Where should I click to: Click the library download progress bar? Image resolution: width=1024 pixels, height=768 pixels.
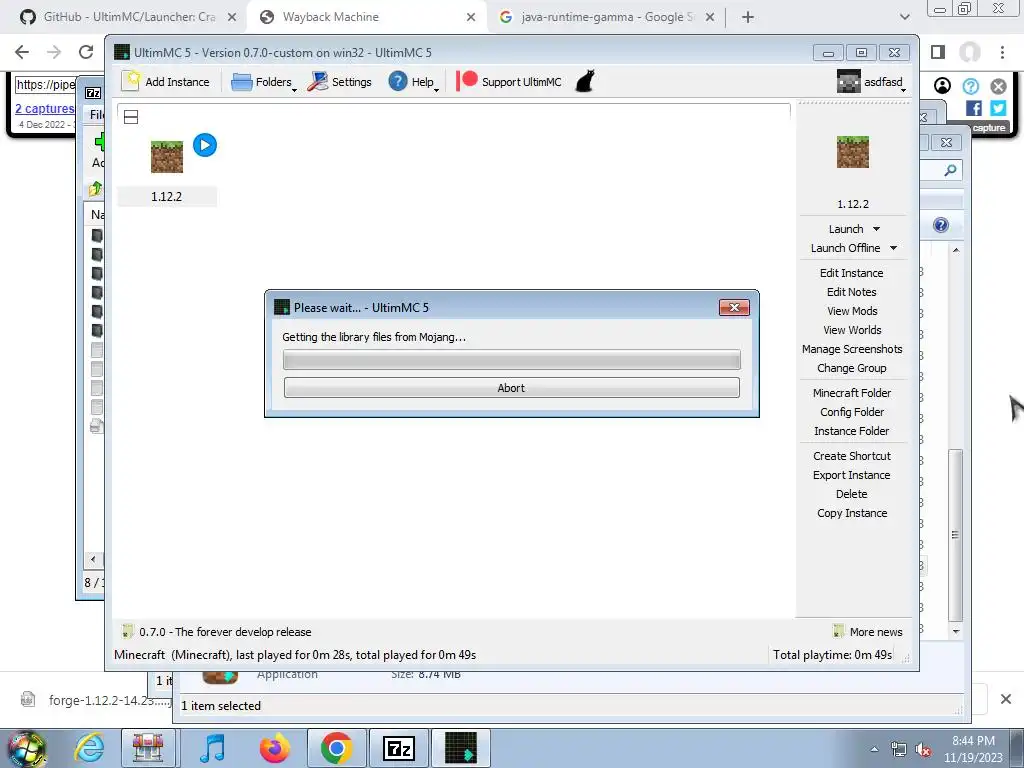coord(511,359)
